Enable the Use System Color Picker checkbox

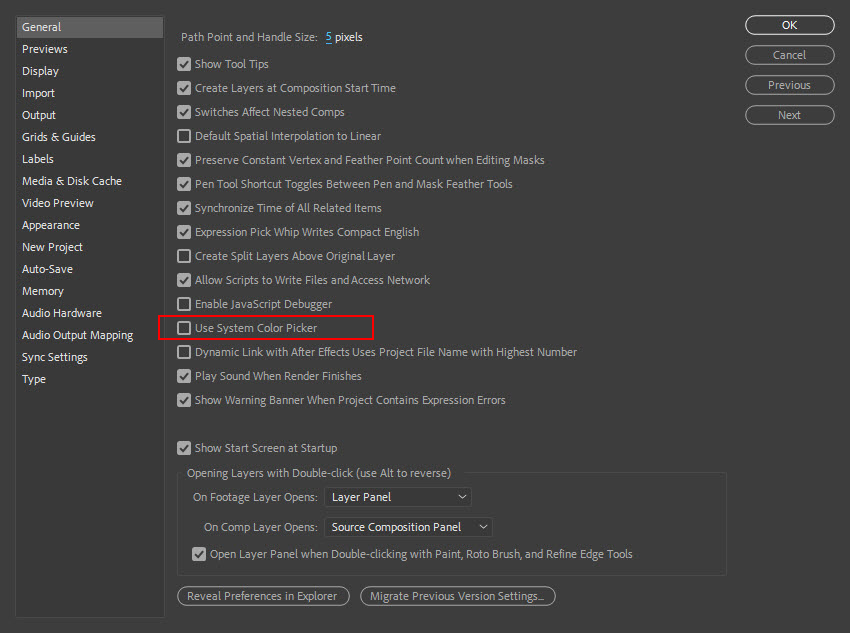(184, 328)
